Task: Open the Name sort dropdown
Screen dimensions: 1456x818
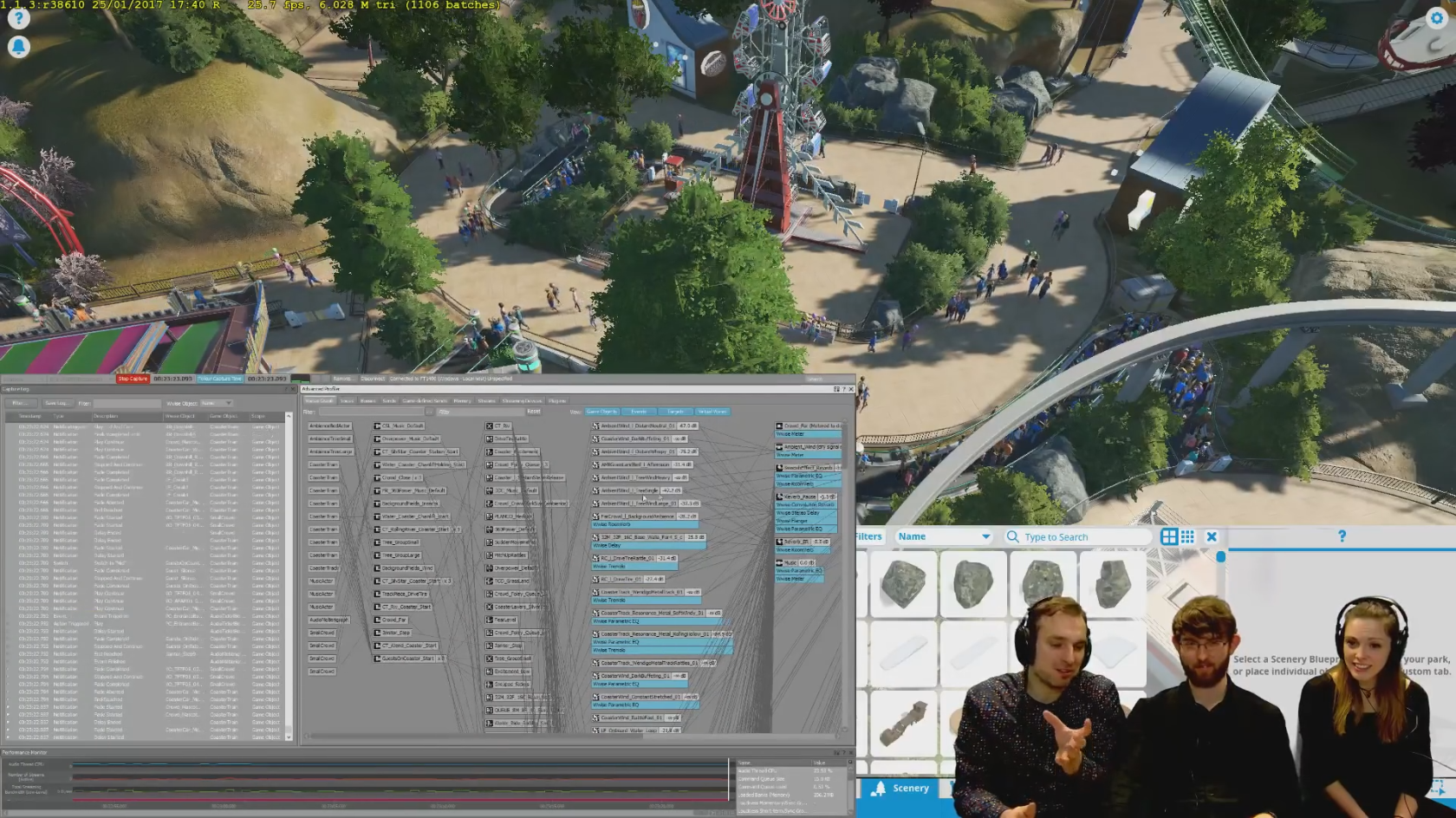Action: click(x=945, y=536)
